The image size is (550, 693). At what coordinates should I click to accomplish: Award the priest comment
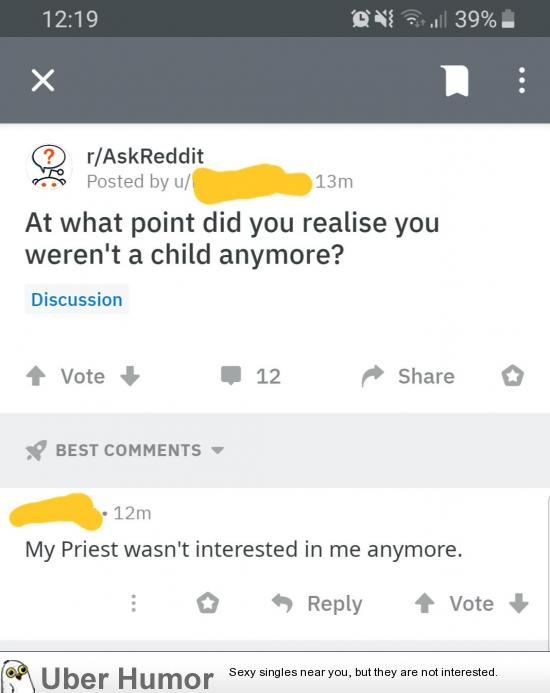[x=208, y=603]
